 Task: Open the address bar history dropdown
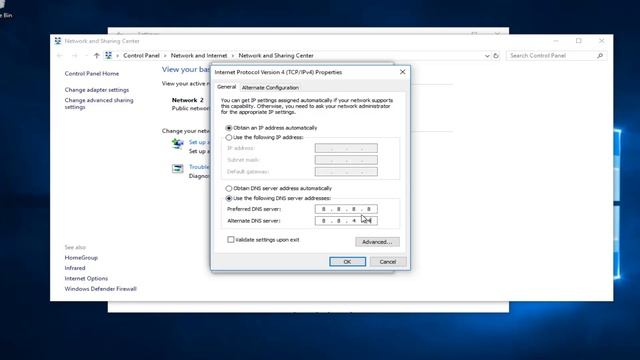click(487, 56)
